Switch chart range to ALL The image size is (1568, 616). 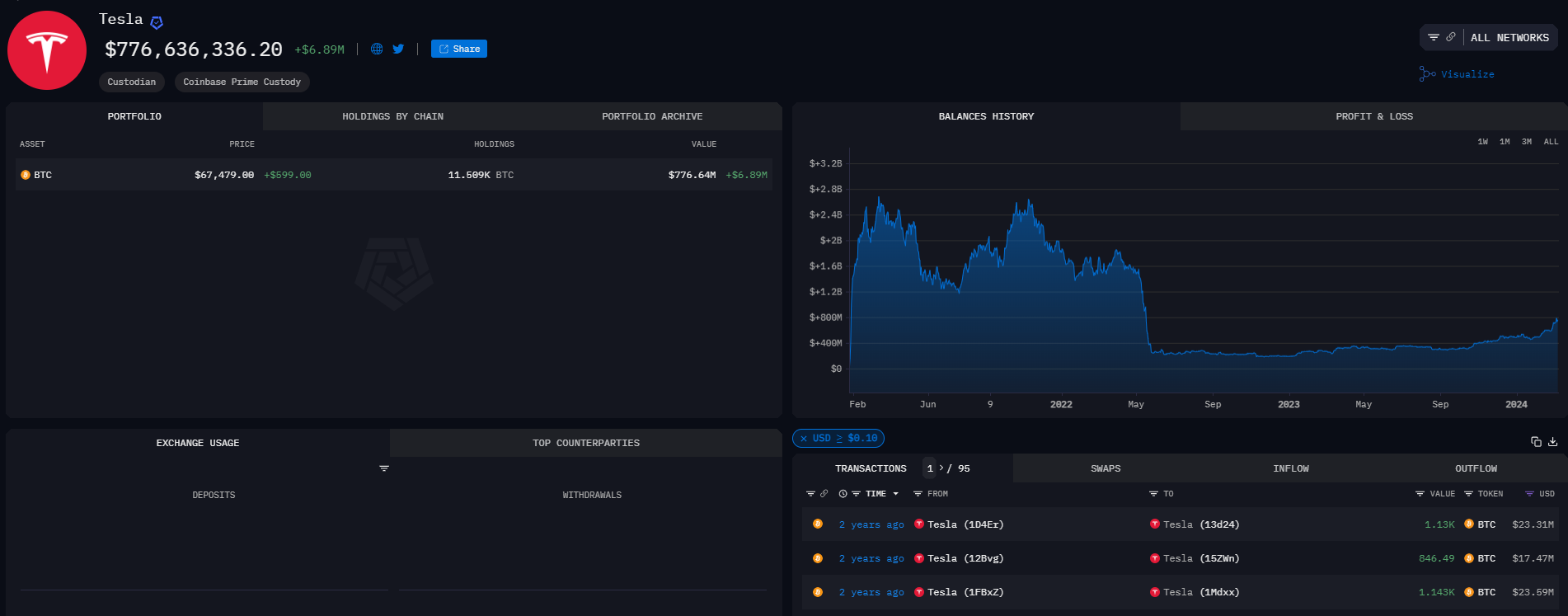click(1551, 142)
